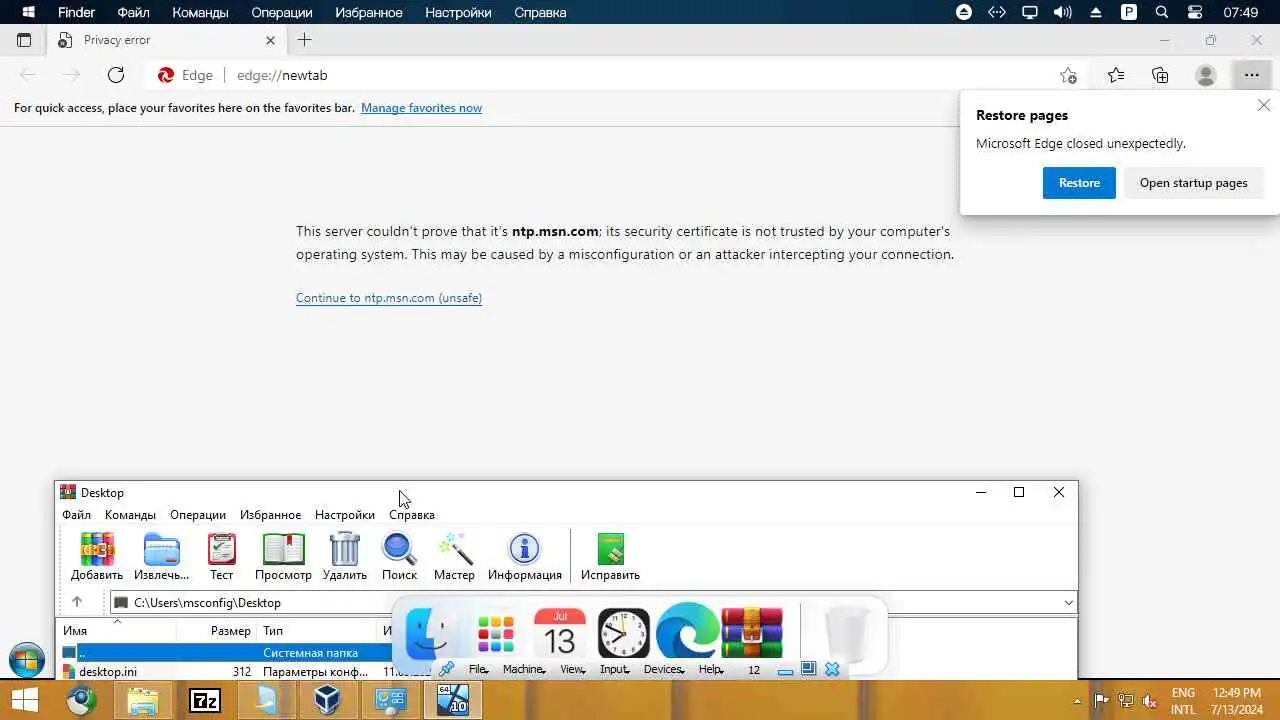Open a new Edge tab with plus button
The height and width of the screenshot is (720, 1280).
click(x=305, y=40)
